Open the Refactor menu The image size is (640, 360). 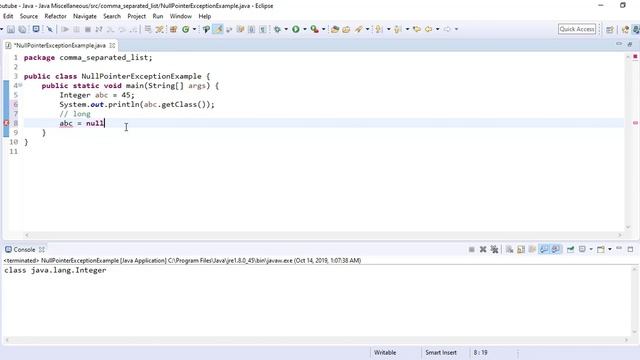tap(55, 16)
